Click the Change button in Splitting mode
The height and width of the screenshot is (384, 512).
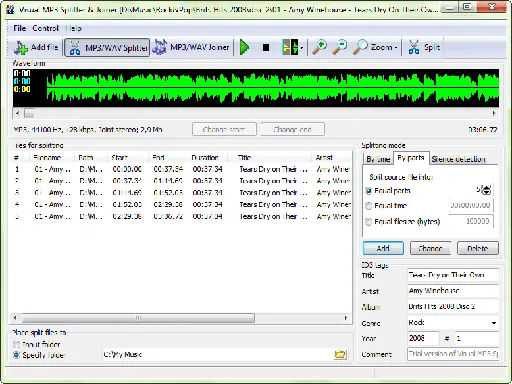pyautogui.click(x=430, y=248)
